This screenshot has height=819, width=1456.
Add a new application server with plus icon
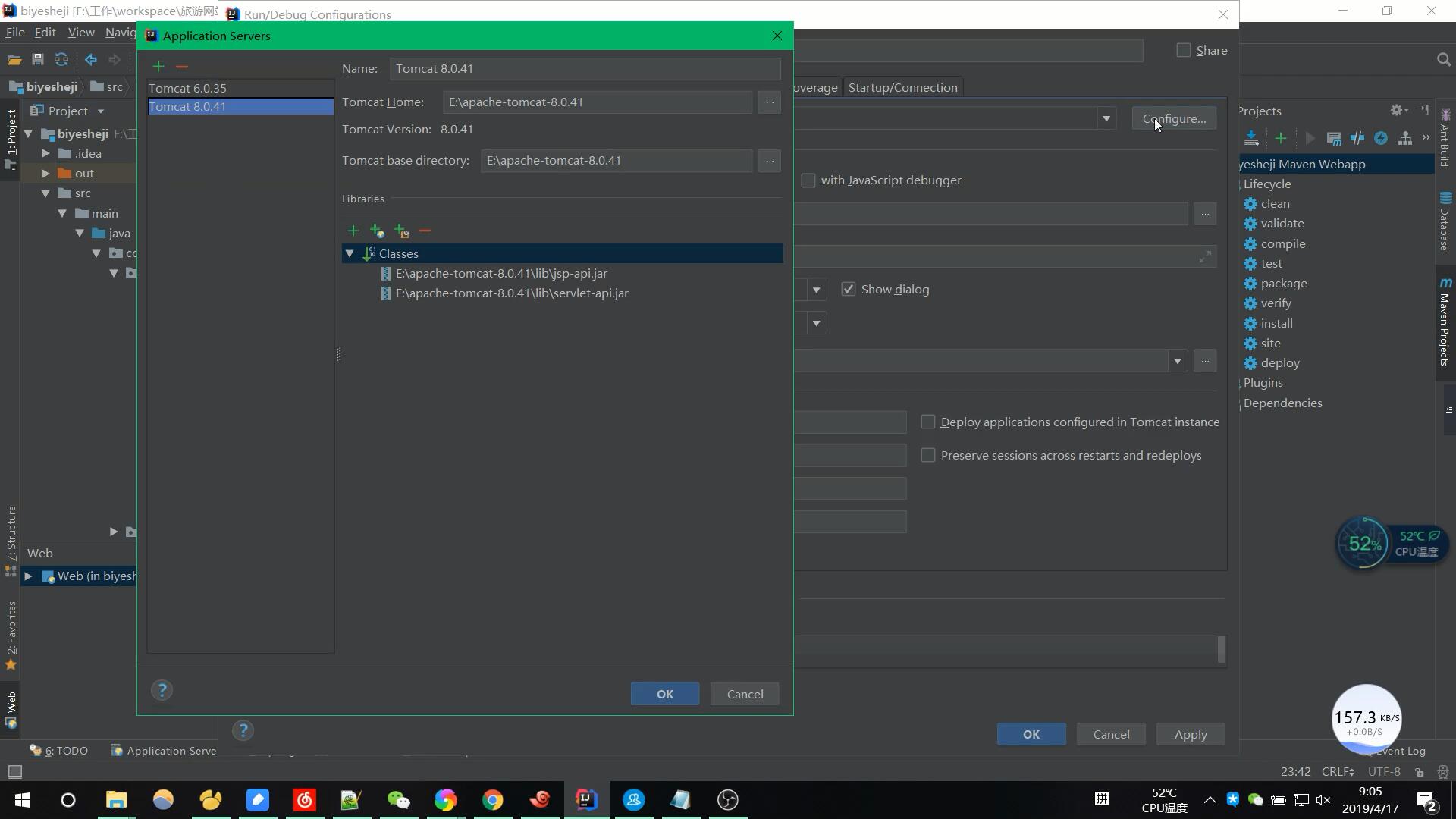pos(158,67)
